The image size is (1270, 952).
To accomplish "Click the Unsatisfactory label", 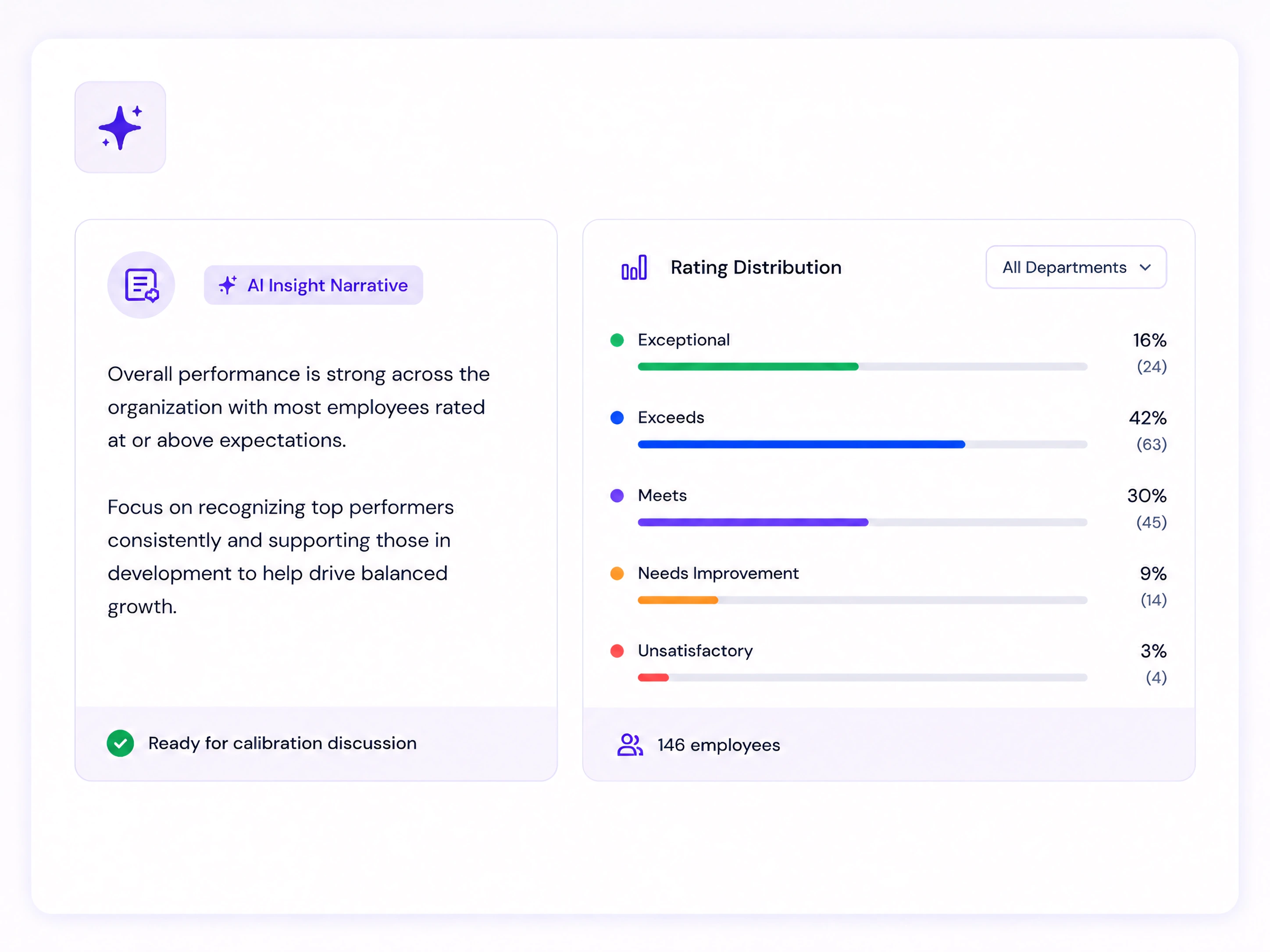I will (x=695, y=651).
